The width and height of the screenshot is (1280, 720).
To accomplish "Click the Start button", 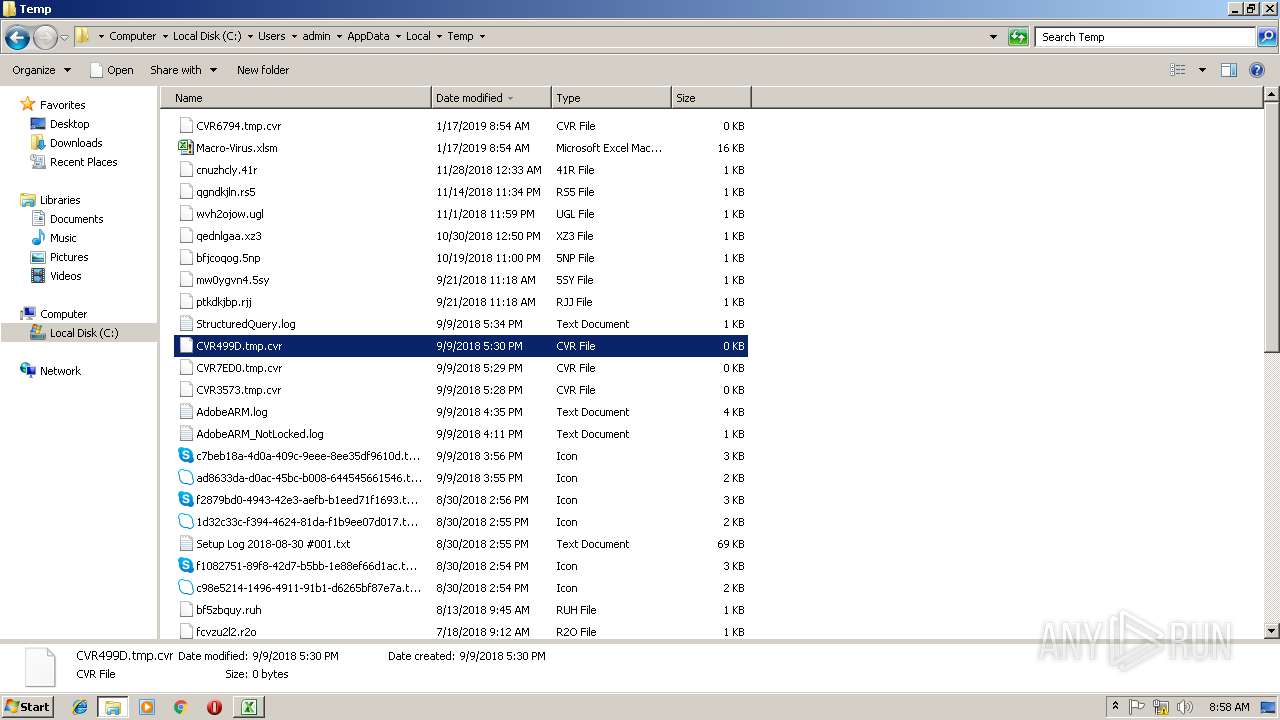I will click(28, 707).
